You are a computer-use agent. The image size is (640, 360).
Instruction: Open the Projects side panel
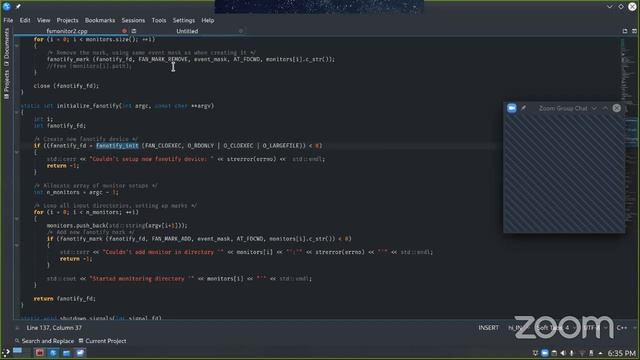pos(6,84)
